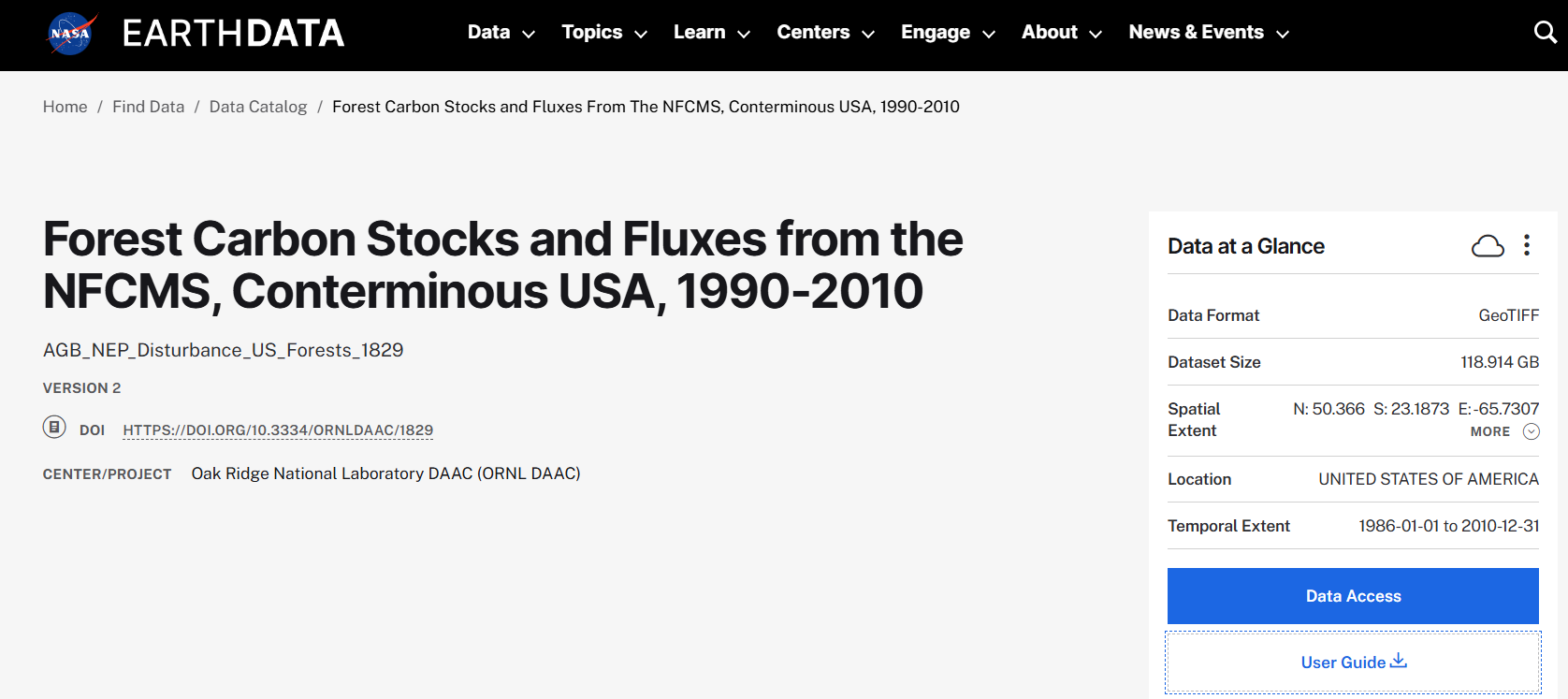Click the cloud icon in Data at a Glance

[1488, 246]
